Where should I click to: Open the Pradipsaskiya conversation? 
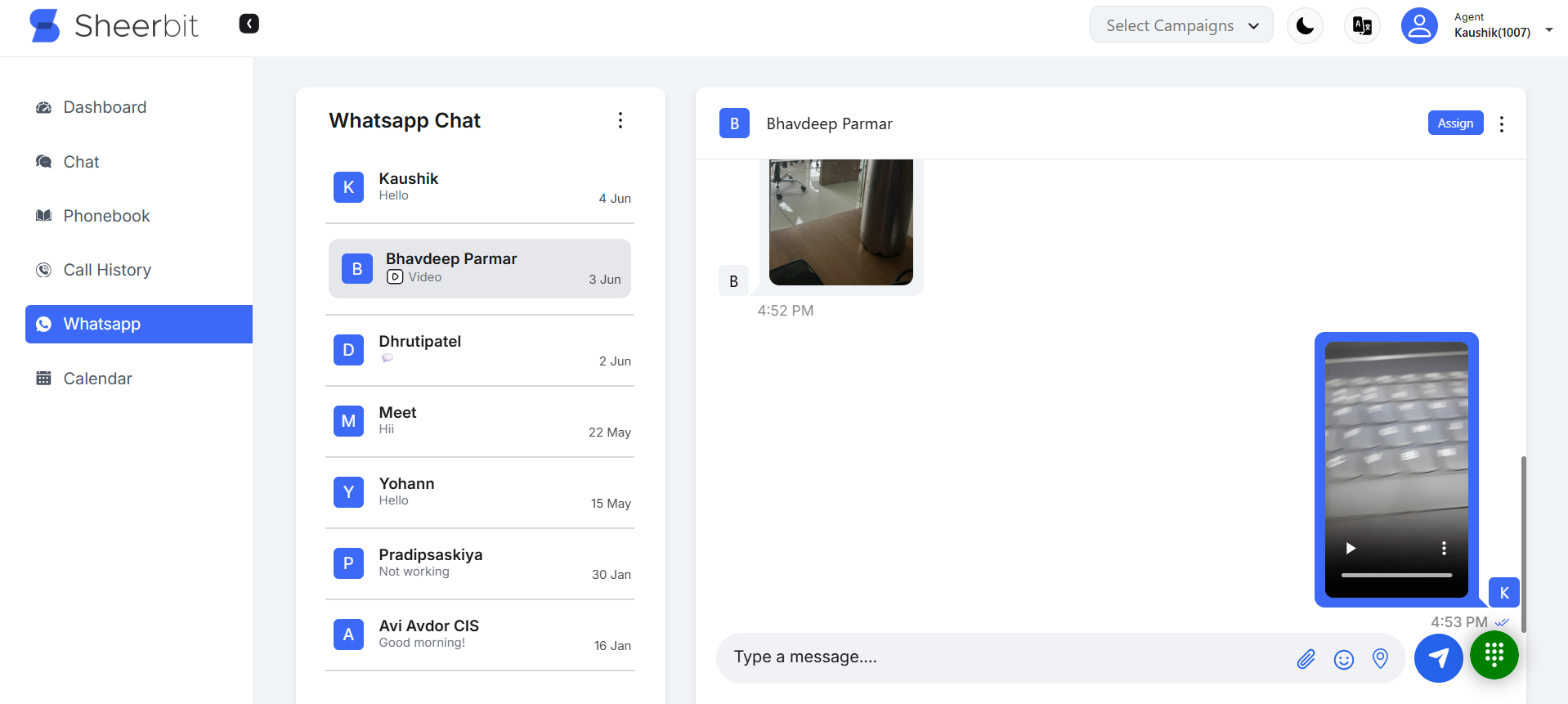click(x=480, y=563)
